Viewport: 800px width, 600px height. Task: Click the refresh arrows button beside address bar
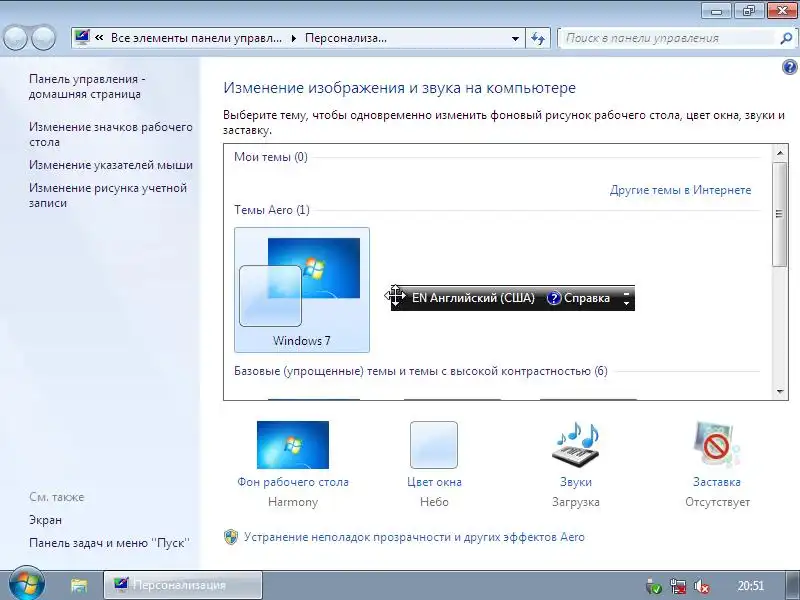[538, 38]
